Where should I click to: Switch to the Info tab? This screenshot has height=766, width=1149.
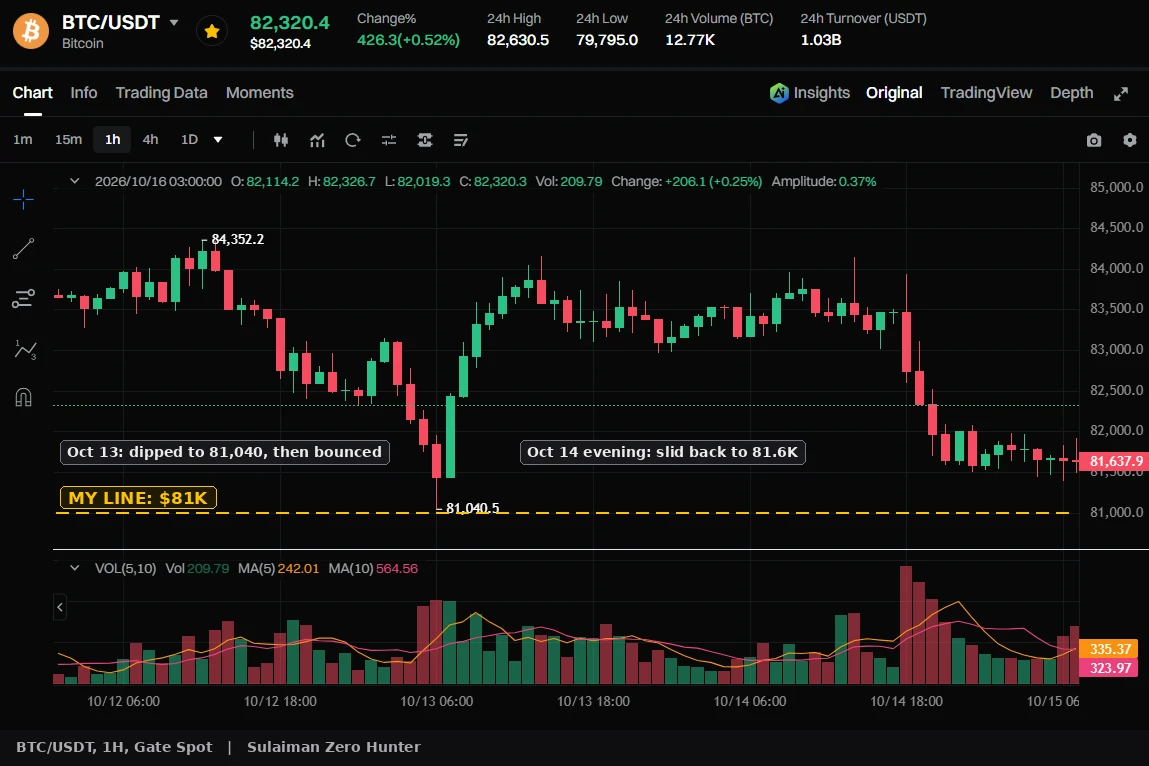(x=84, y=93)
